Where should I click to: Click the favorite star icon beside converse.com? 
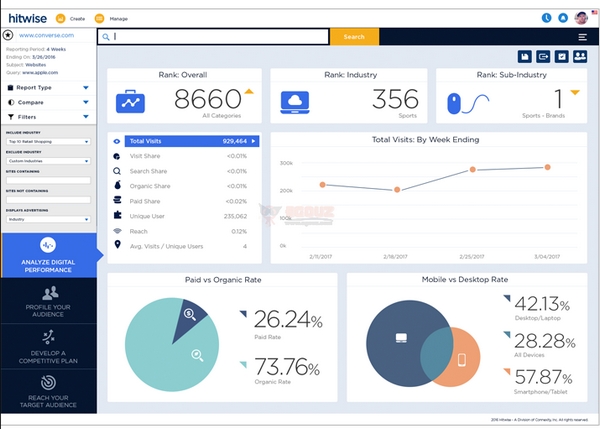8,35
